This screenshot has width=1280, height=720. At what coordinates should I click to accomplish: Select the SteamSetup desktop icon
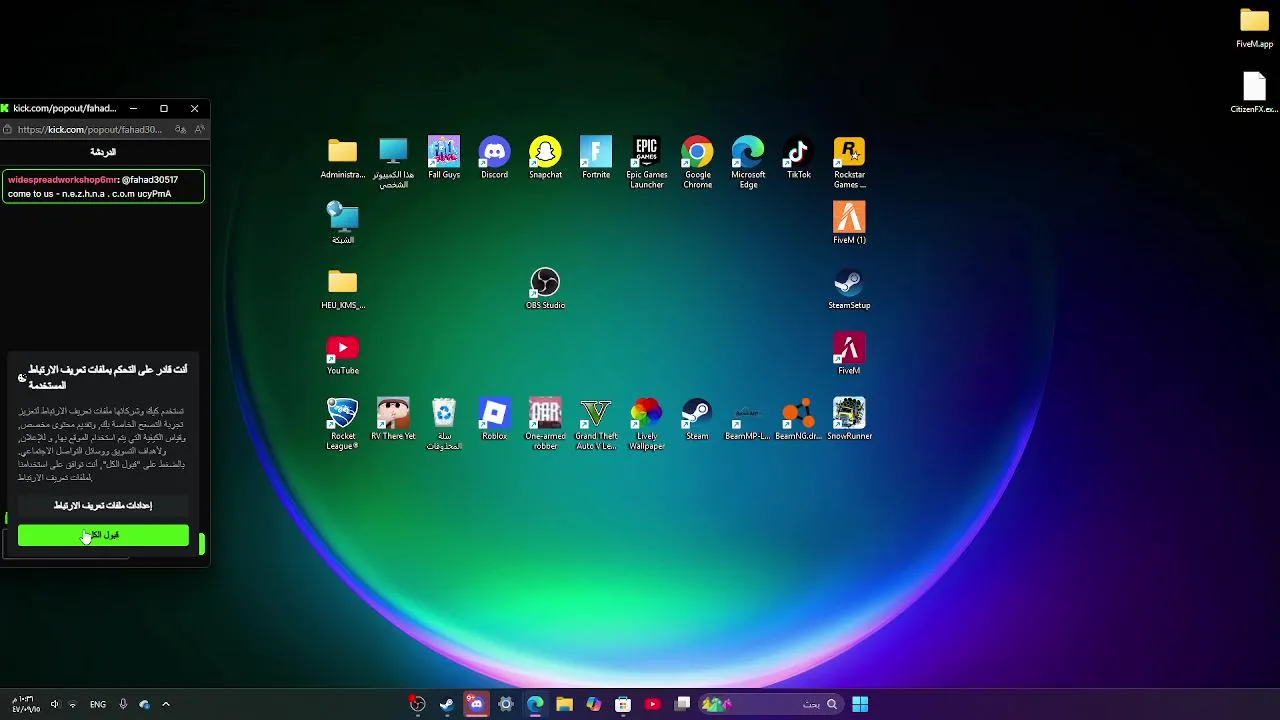pyautogui.click(x=849, y=289)
